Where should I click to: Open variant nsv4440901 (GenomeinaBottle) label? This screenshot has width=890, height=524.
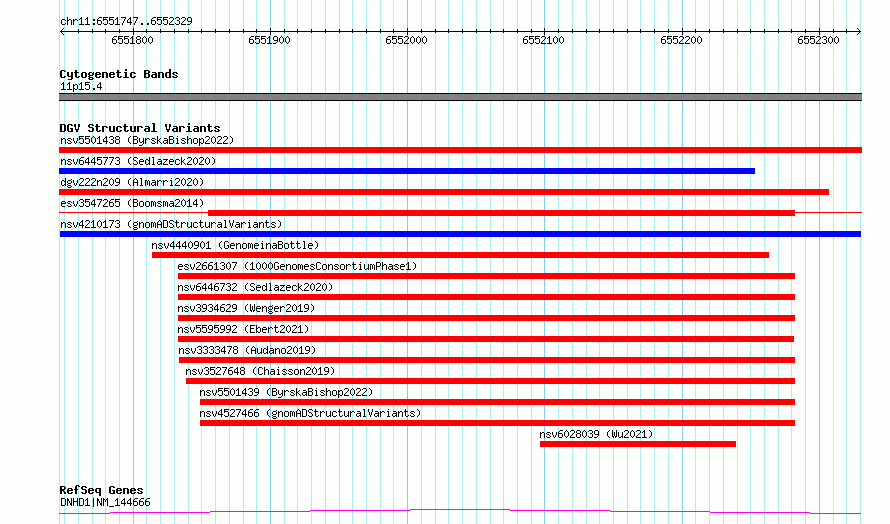click(x=235, y=245)
